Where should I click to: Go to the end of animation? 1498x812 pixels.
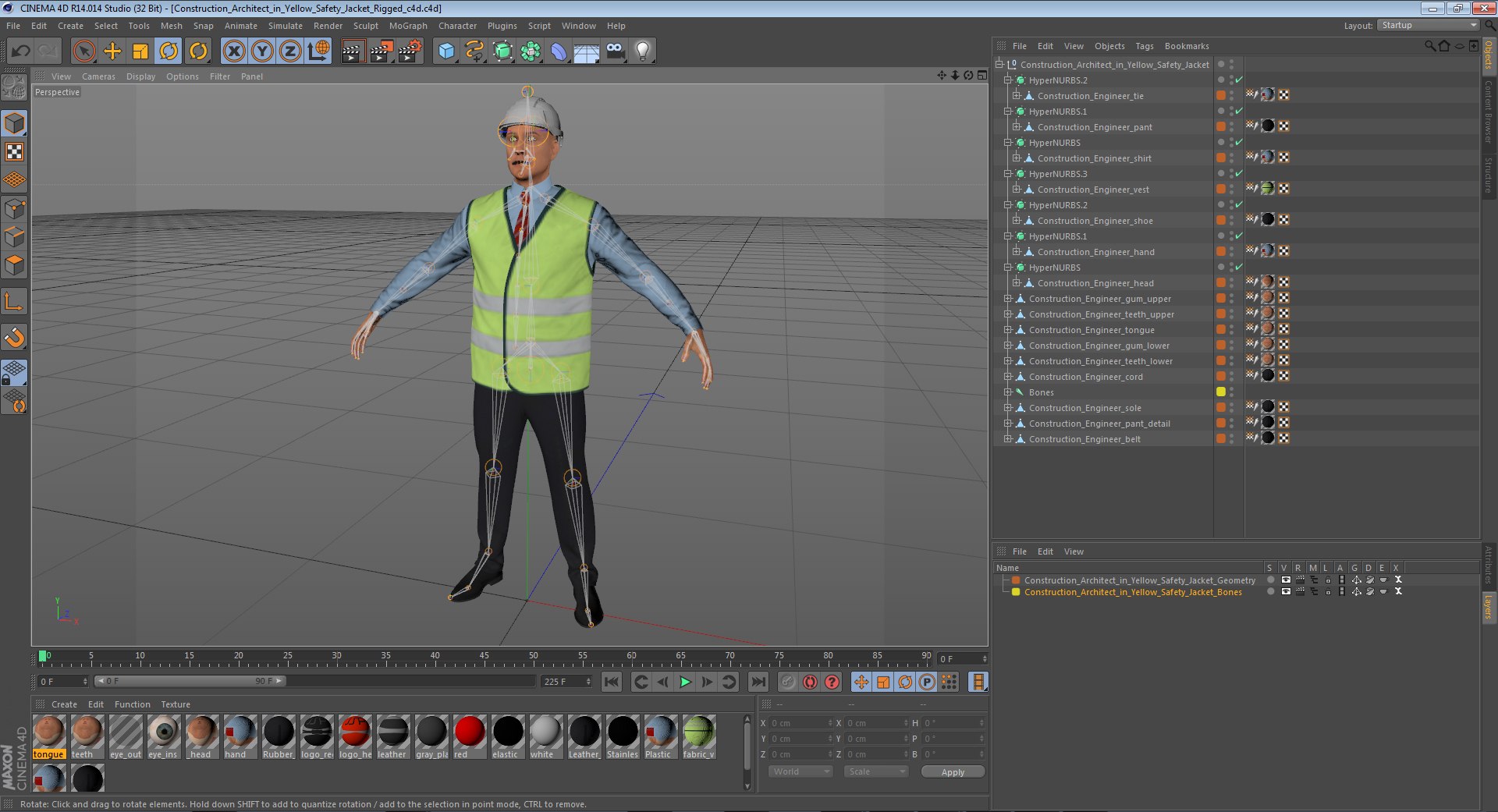tap(758, 682)
